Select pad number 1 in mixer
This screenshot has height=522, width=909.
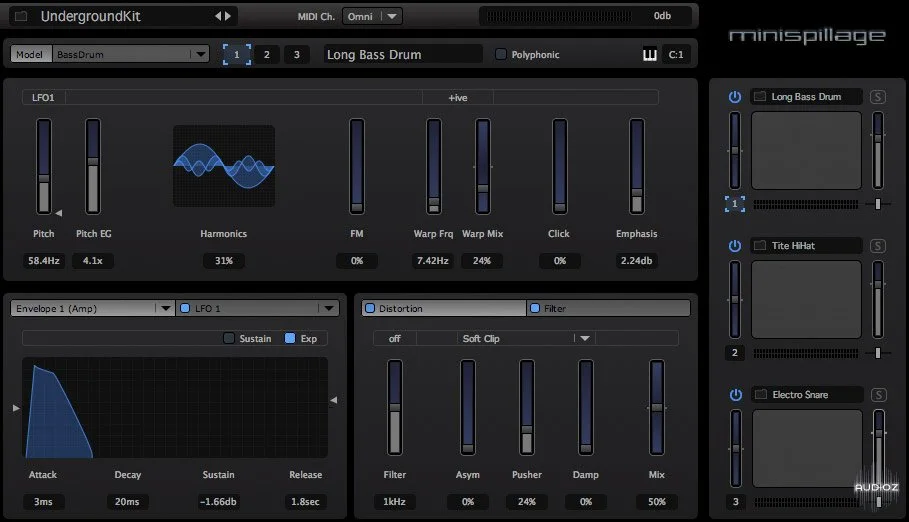pyautogui.click(x=735, y=204)
